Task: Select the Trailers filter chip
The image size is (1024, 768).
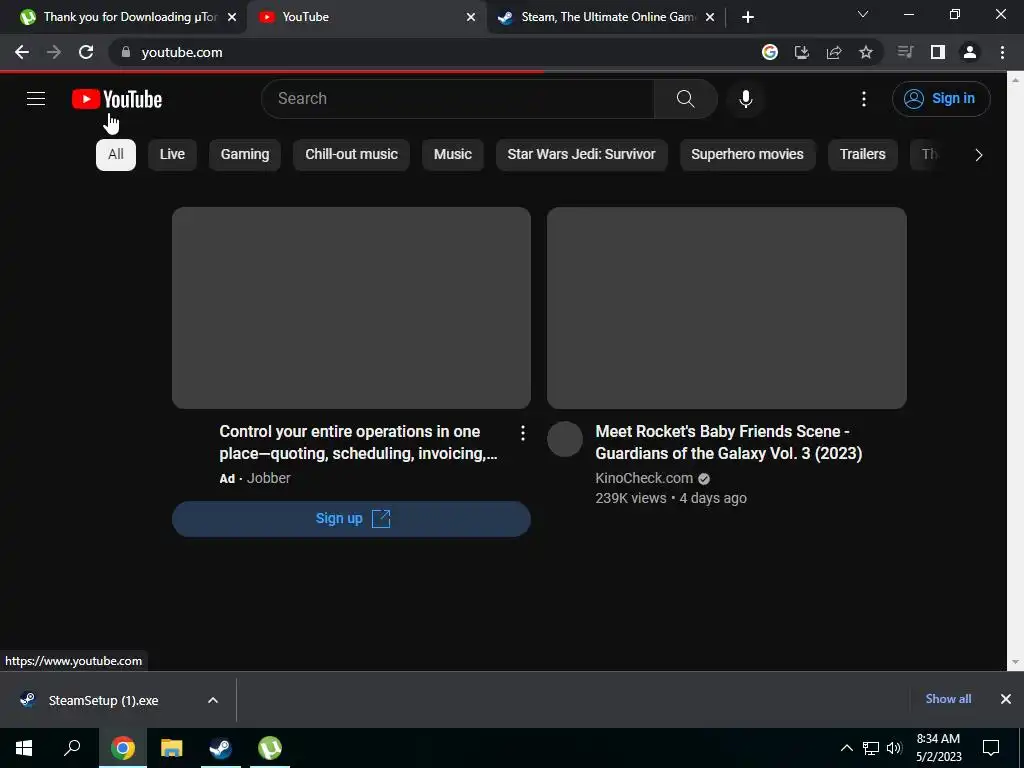Action: [x=862, y=154]
